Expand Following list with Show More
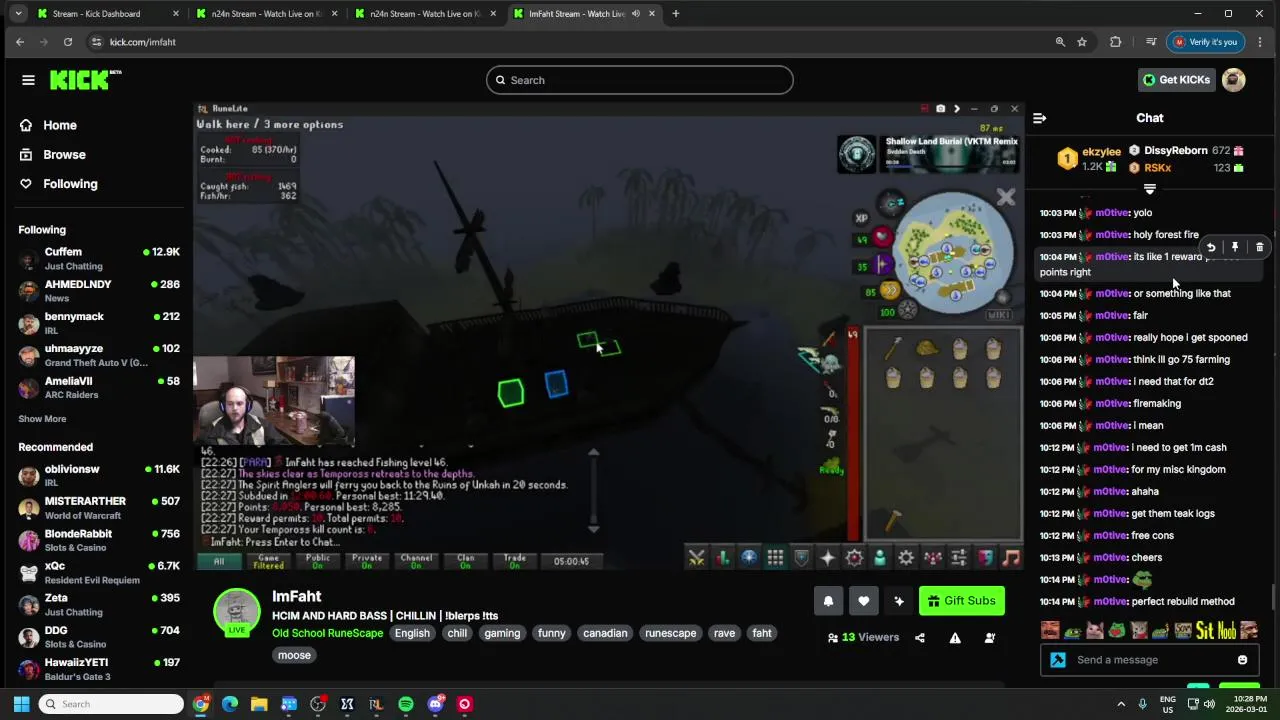1280x720 pixels. (42, 419)
